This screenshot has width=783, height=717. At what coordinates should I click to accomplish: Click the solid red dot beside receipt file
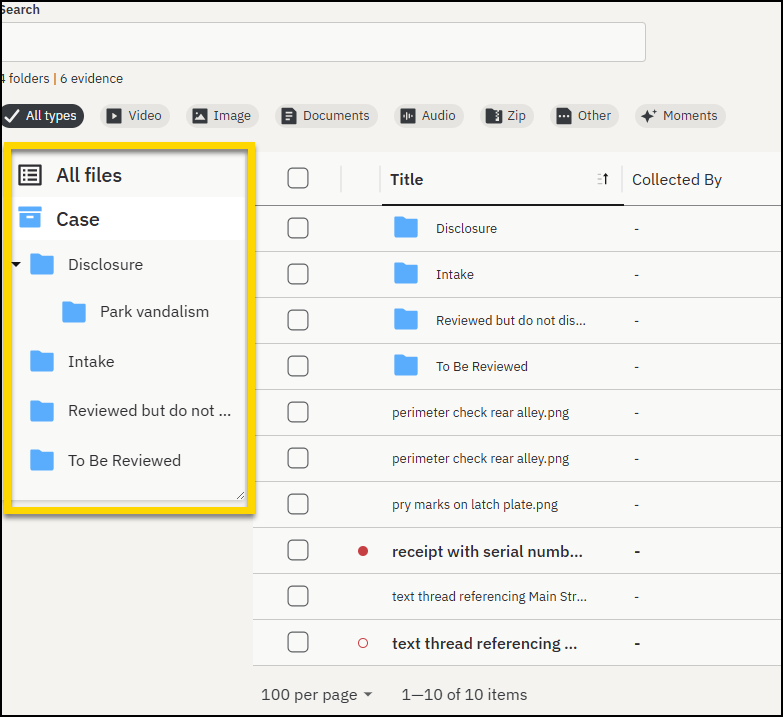tap(363, 551)
